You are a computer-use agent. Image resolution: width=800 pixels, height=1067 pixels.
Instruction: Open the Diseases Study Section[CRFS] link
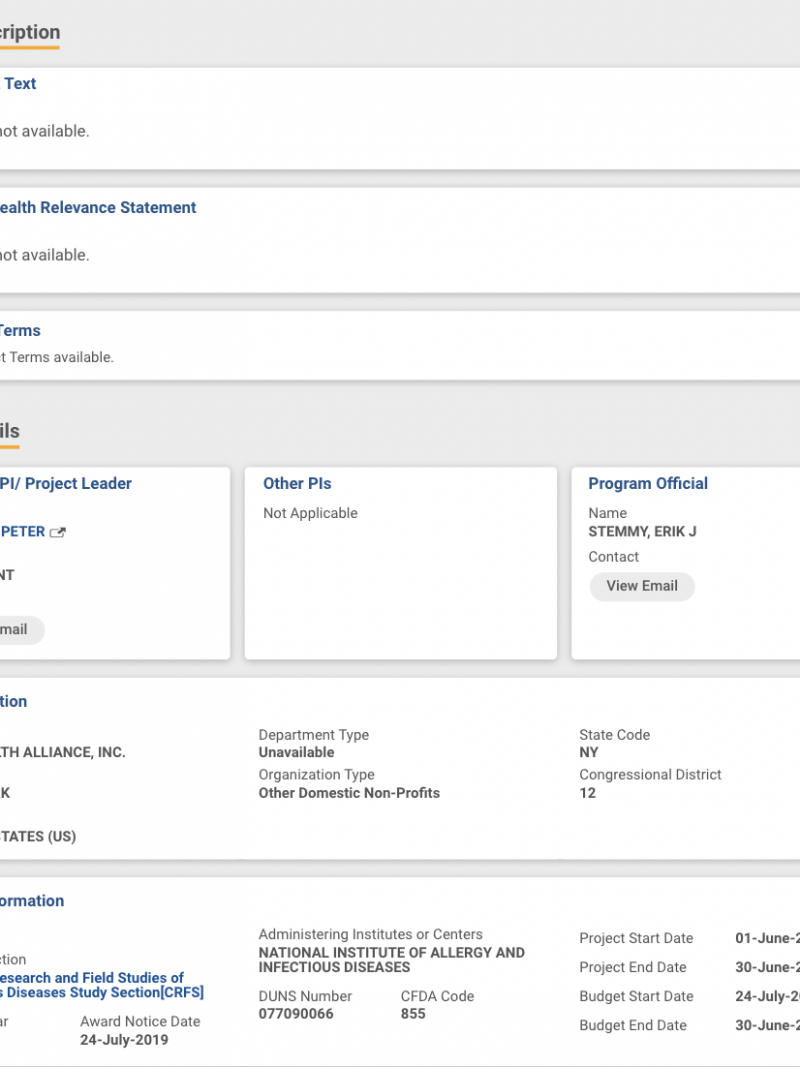click(100, 992)
